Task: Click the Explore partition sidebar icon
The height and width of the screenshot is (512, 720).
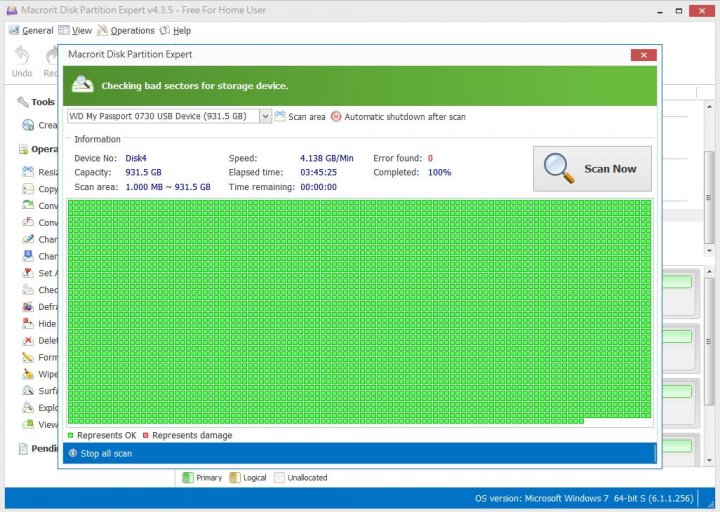Action: pos(28,407)
